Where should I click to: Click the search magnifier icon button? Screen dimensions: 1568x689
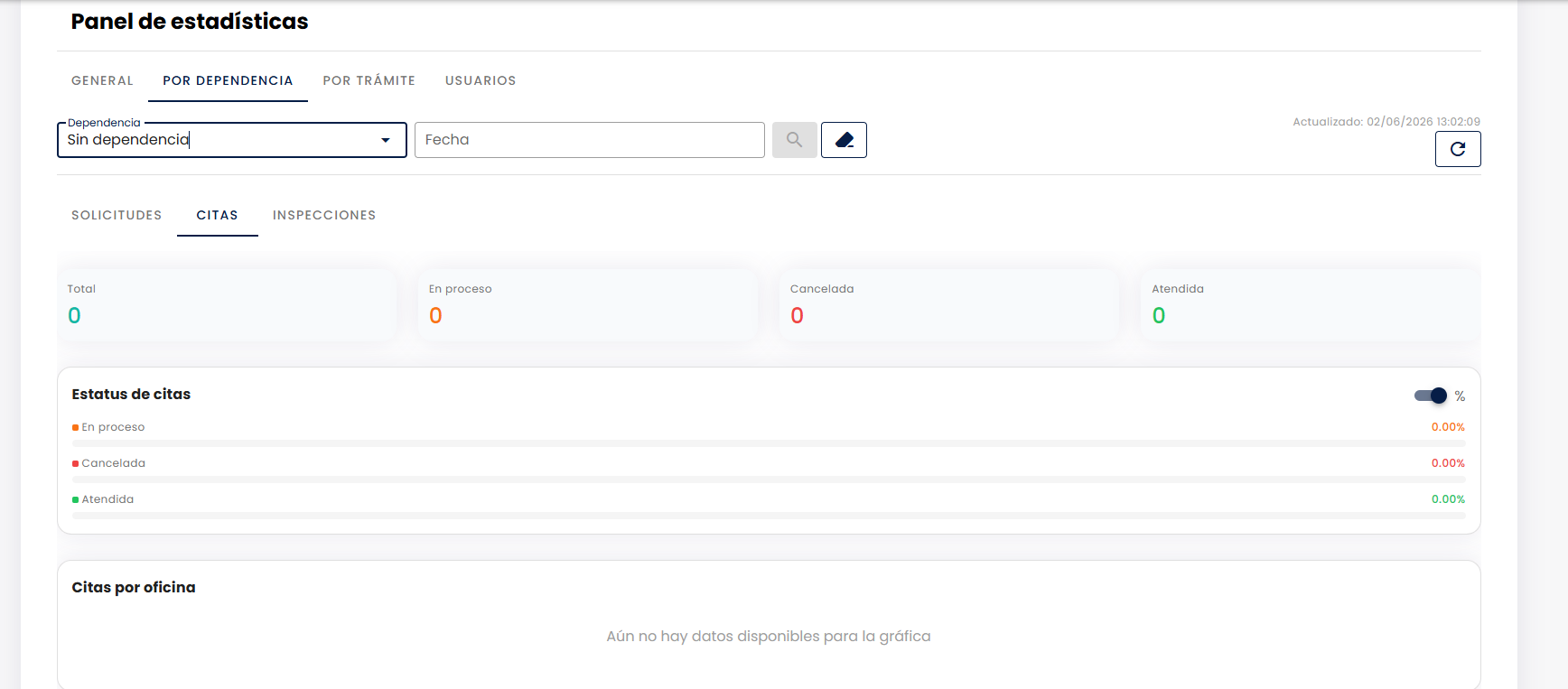pos(795,140)
